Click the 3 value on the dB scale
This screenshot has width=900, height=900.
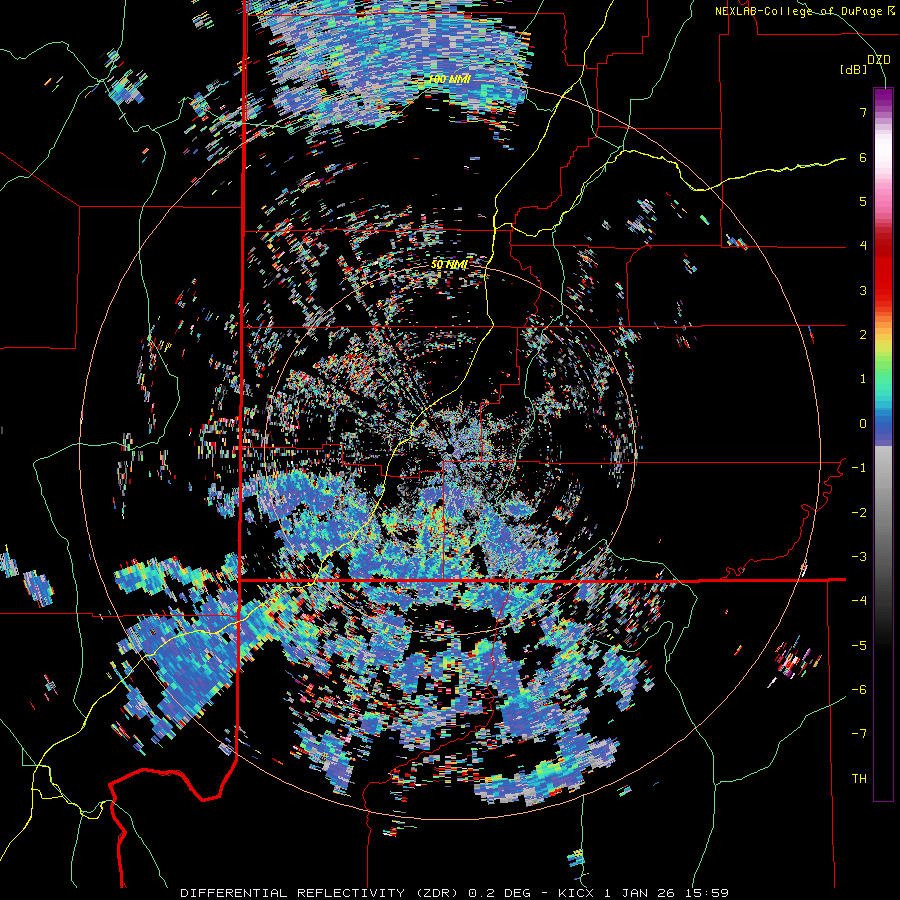tap(863, 290)
